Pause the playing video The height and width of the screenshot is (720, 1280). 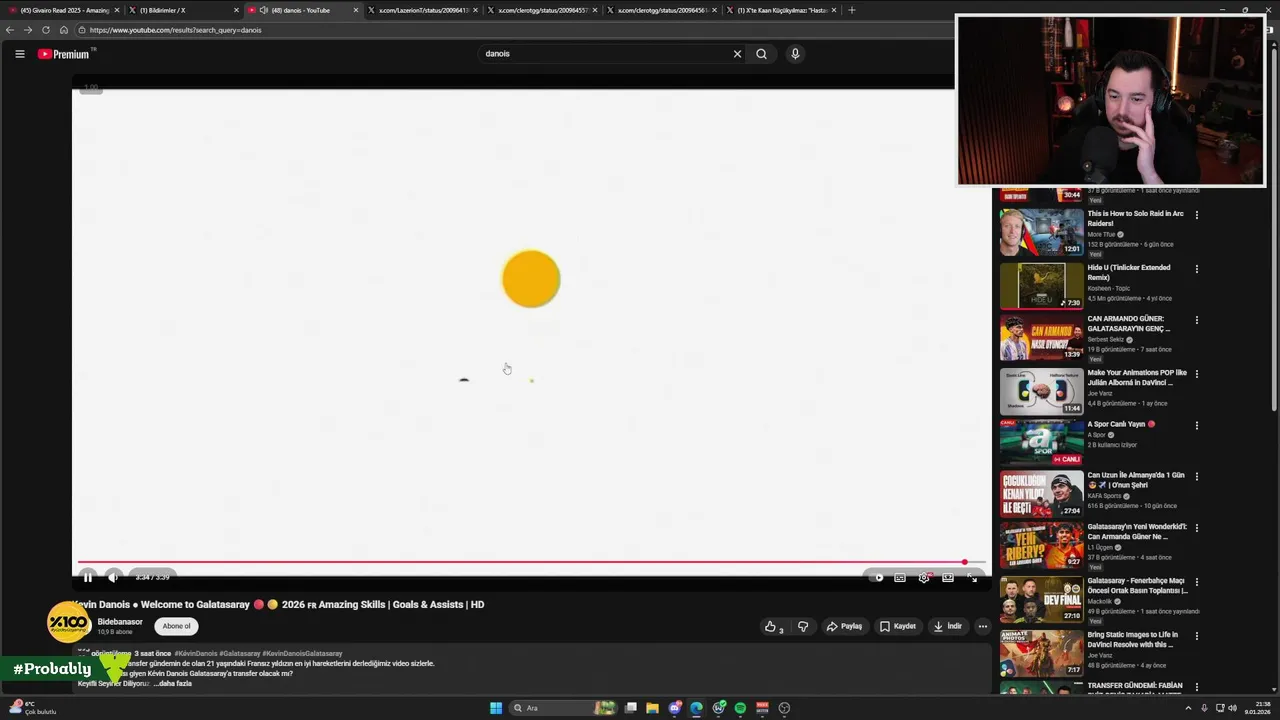[88, 577]
